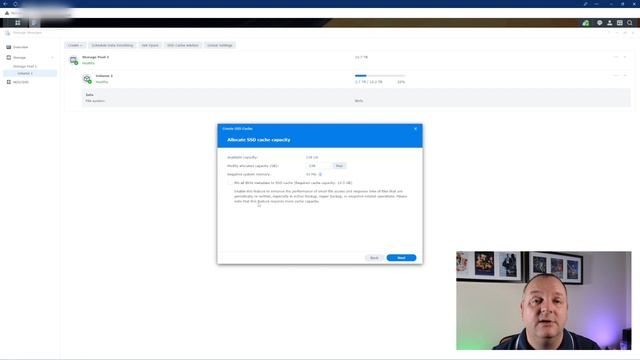Viewport: 640px width, 360px height.
Task: Click the browser reload icon
Action: coord(15,4)
